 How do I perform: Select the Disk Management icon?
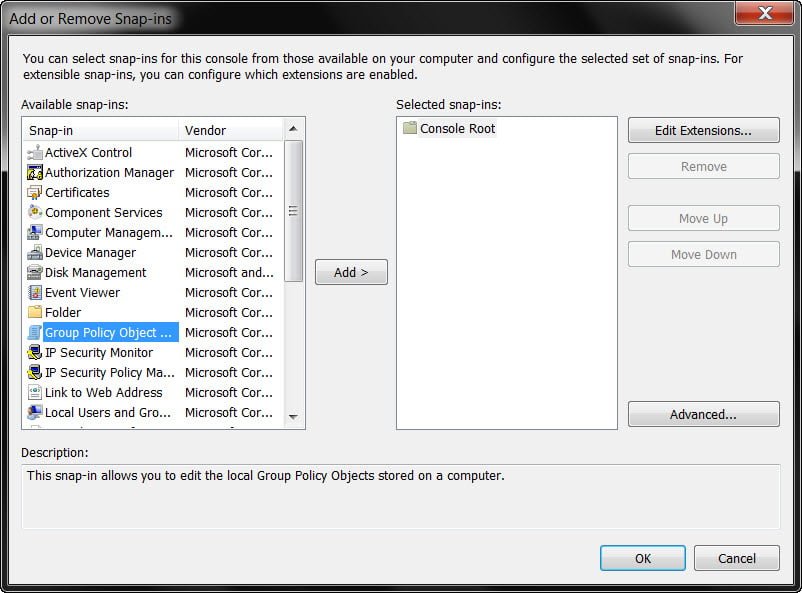click(x=34, y=272)
